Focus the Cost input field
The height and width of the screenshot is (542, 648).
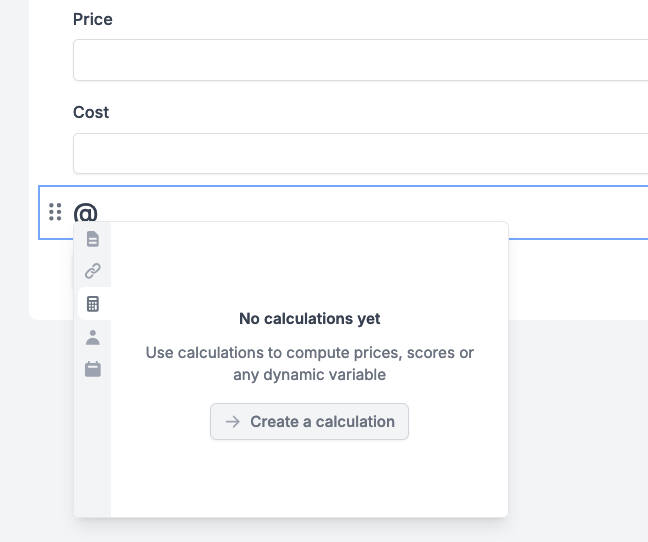point(360,153)
